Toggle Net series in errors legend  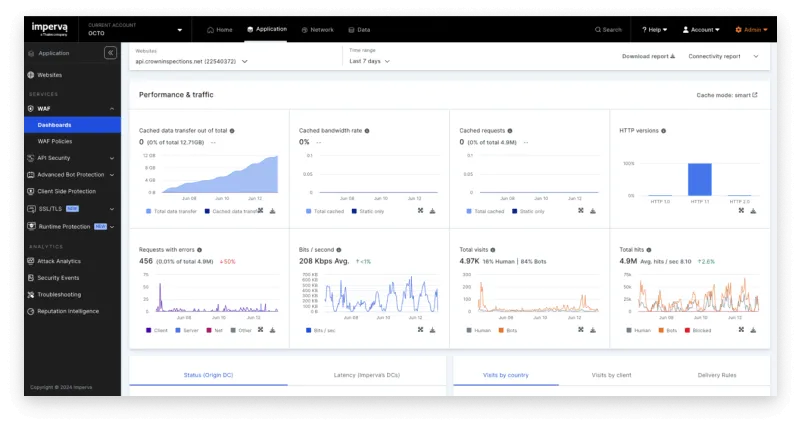(x=215, y=330)
